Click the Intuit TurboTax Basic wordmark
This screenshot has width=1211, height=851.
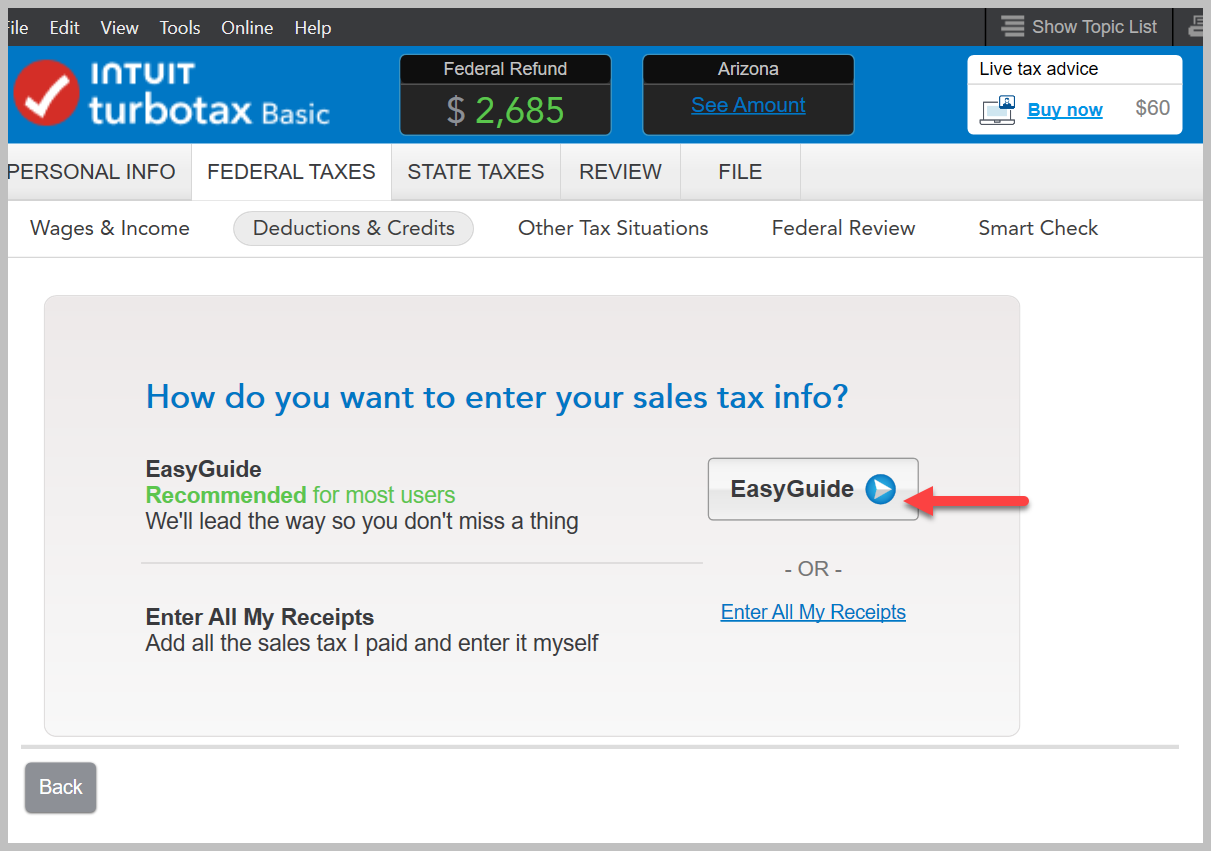click(209, 94)
